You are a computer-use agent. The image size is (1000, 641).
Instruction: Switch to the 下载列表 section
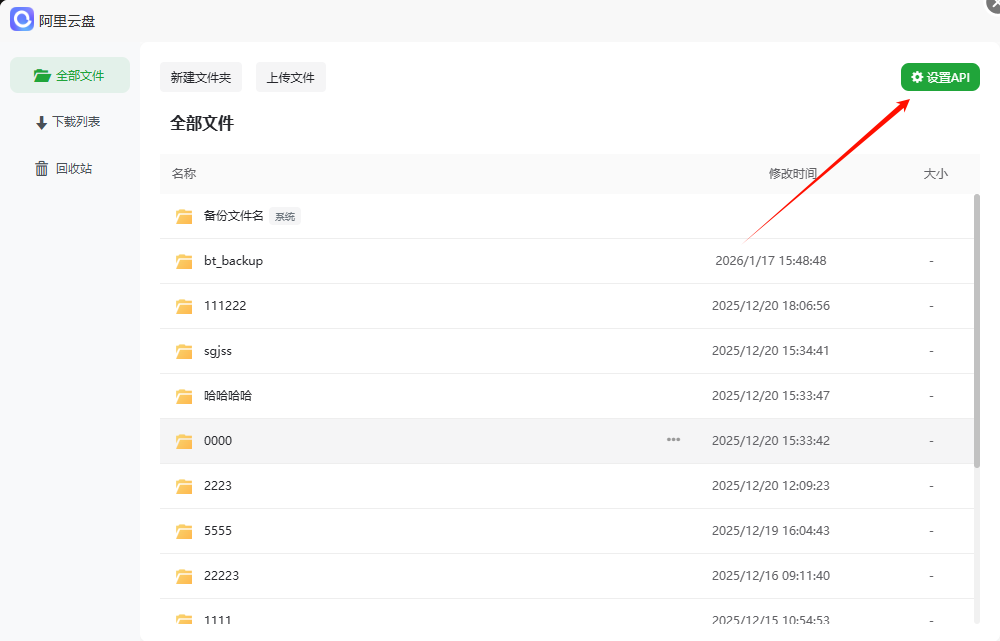coord(70,121)
